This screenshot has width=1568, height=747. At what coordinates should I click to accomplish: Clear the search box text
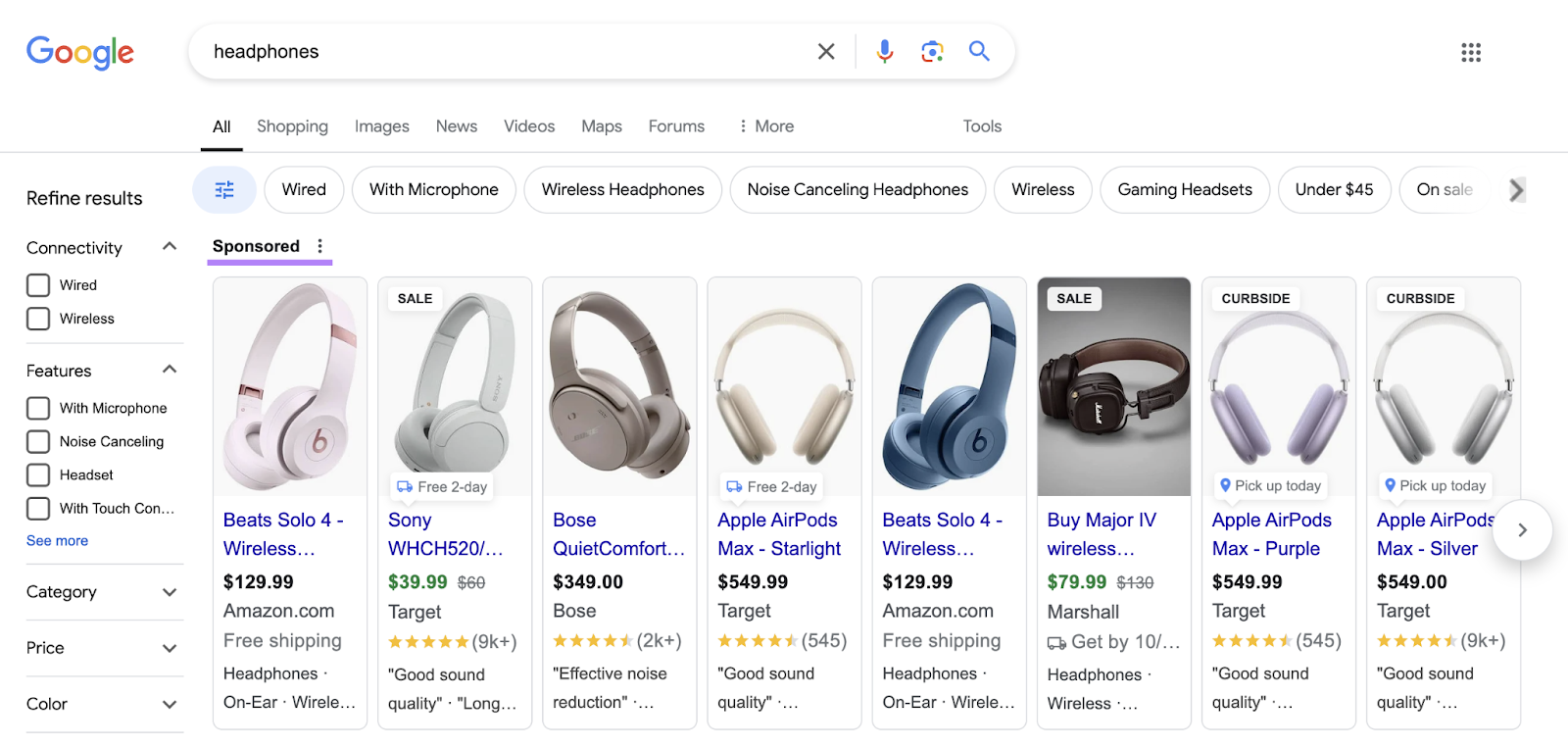[x=826, y=51]
